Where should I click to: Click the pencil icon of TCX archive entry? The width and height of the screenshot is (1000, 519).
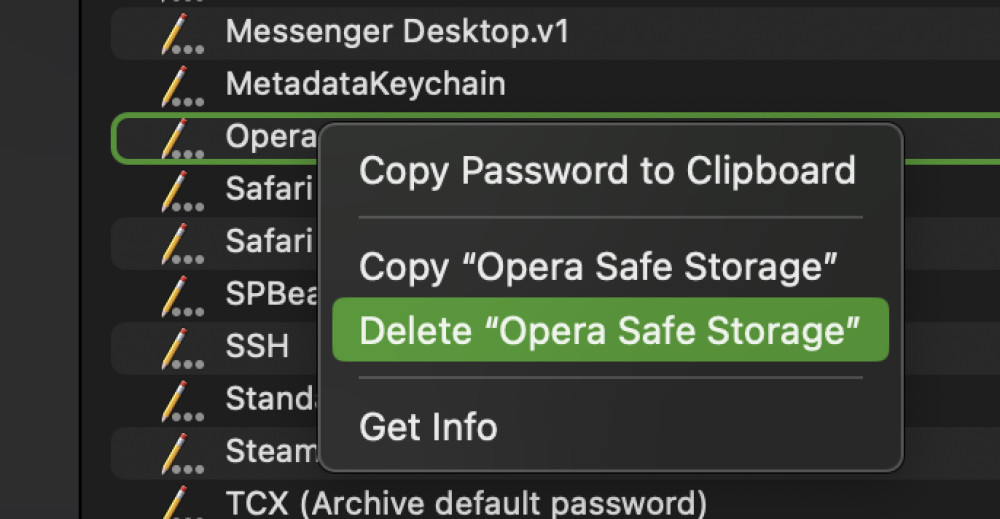[x=182, y=502]
